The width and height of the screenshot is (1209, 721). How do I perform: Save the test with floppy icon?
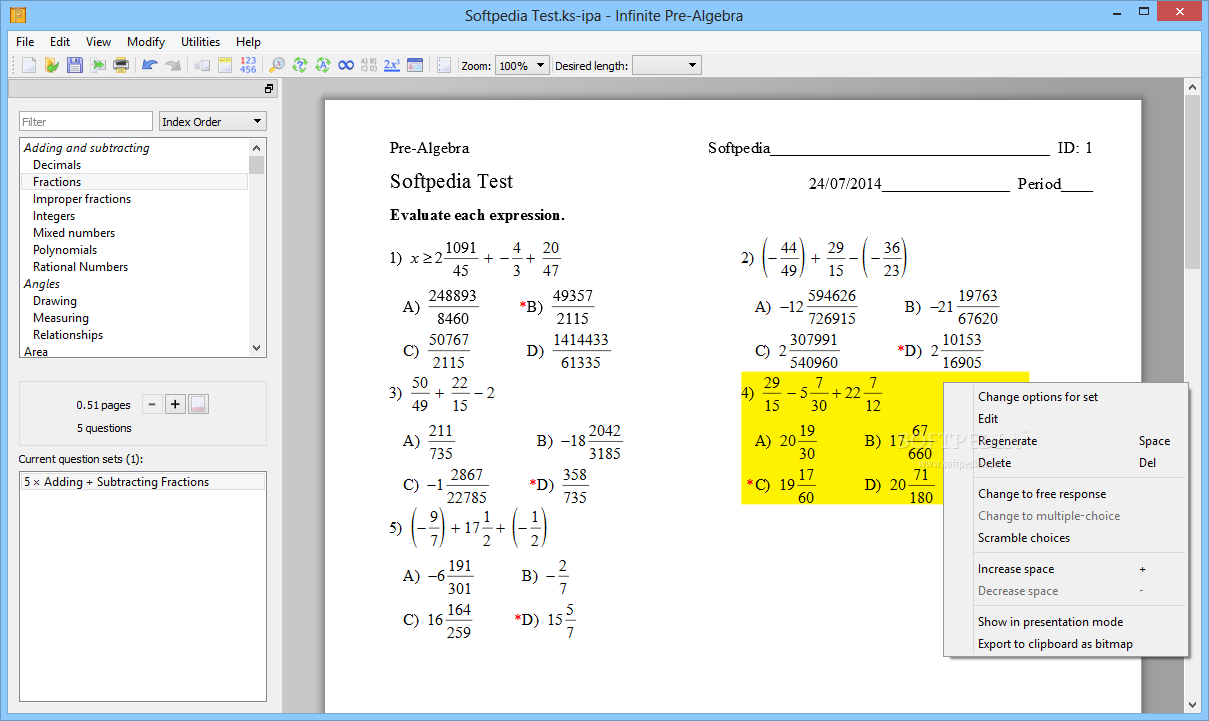(75, 65)
